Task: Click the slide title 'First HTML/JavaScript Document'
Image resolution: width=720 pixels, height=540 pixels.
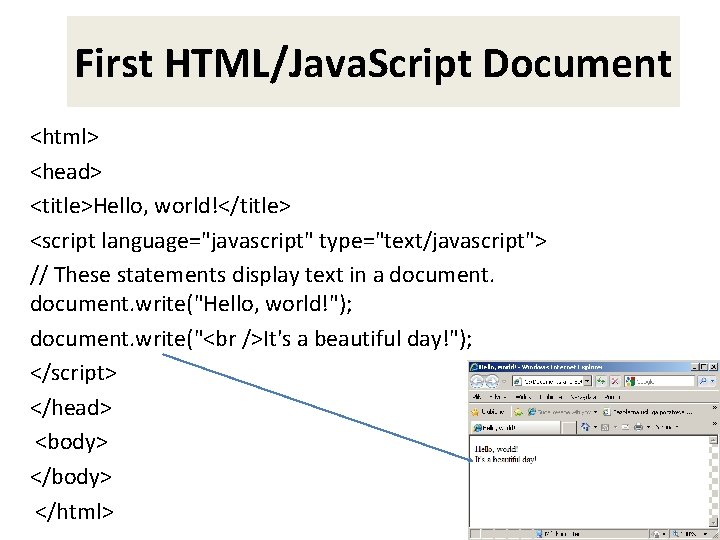Action: click(x=373, y=63)
